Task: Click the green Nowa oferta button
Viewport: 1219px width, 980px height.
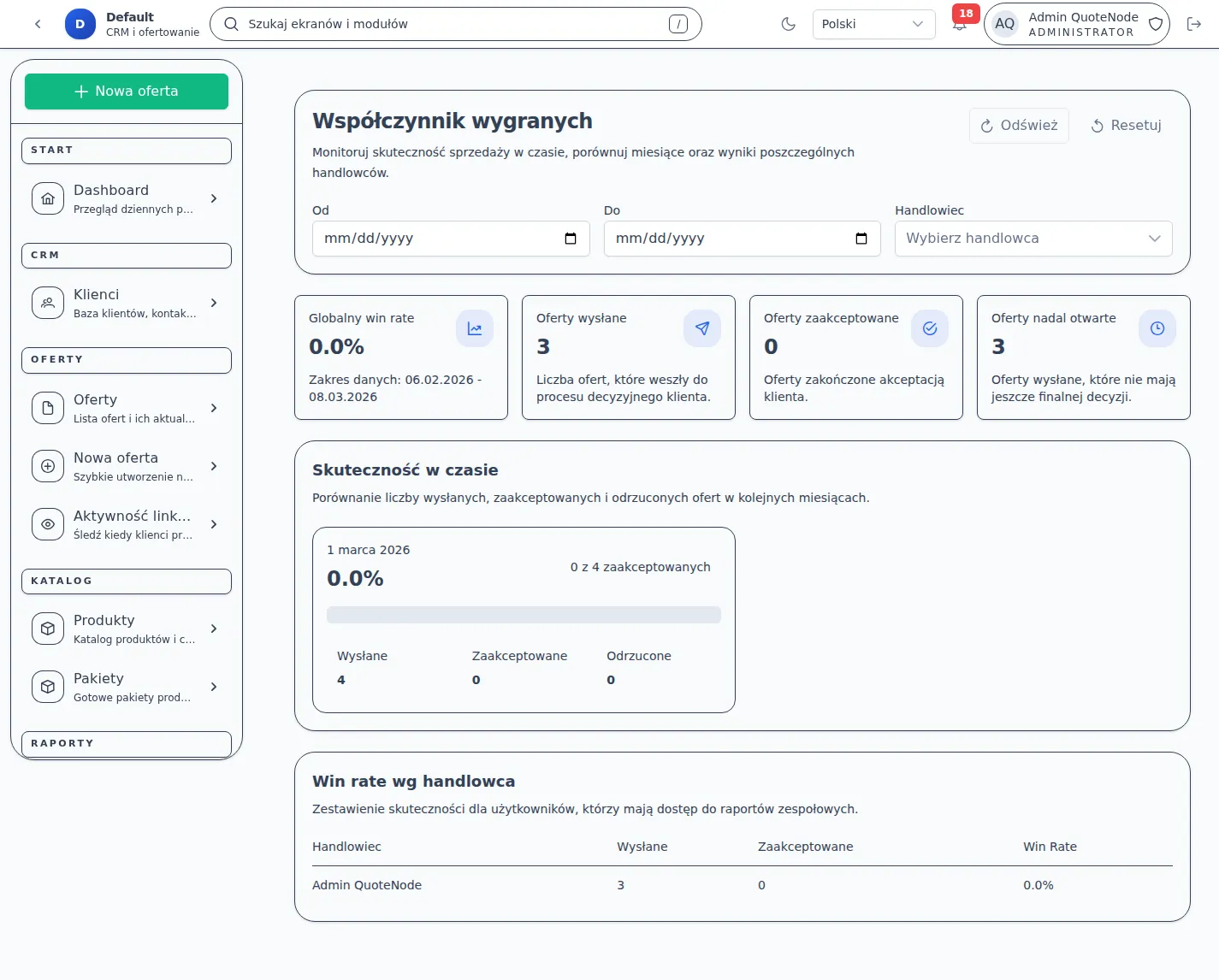Action: 127,92
